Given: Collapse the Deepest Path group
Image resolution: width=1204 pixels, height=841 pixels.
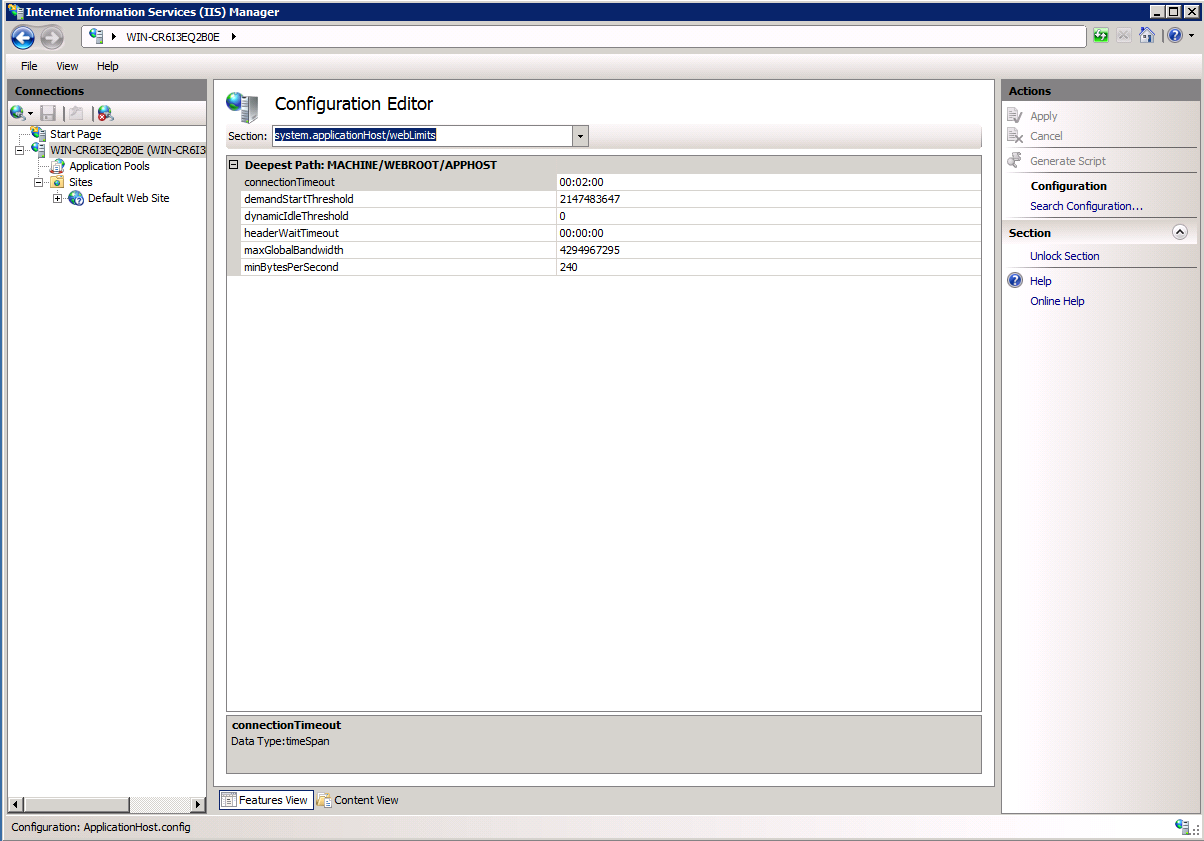Looking at the screenshot, I should (234, 165).
